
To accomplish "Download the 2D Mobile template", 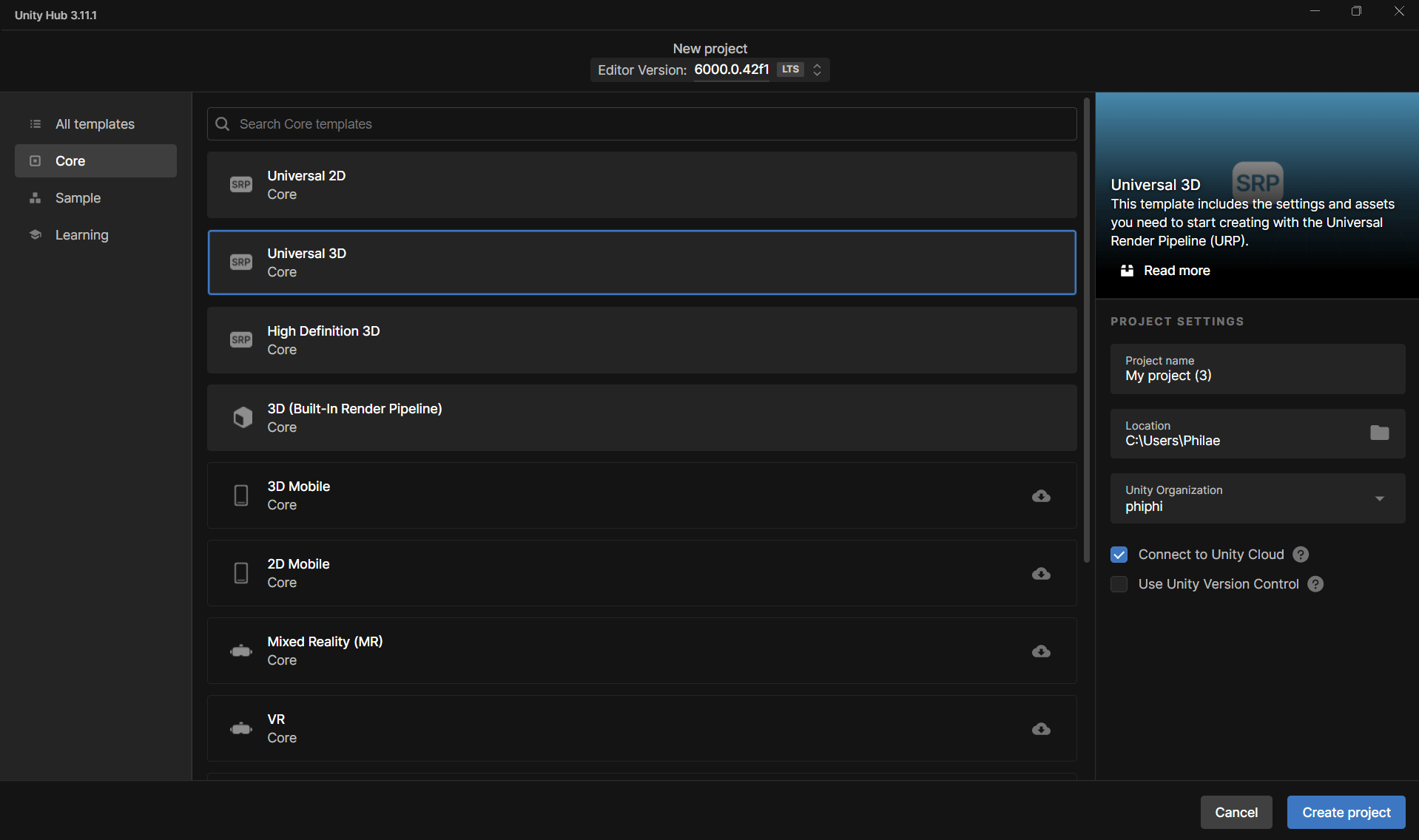I will [x=1041, y=574].
